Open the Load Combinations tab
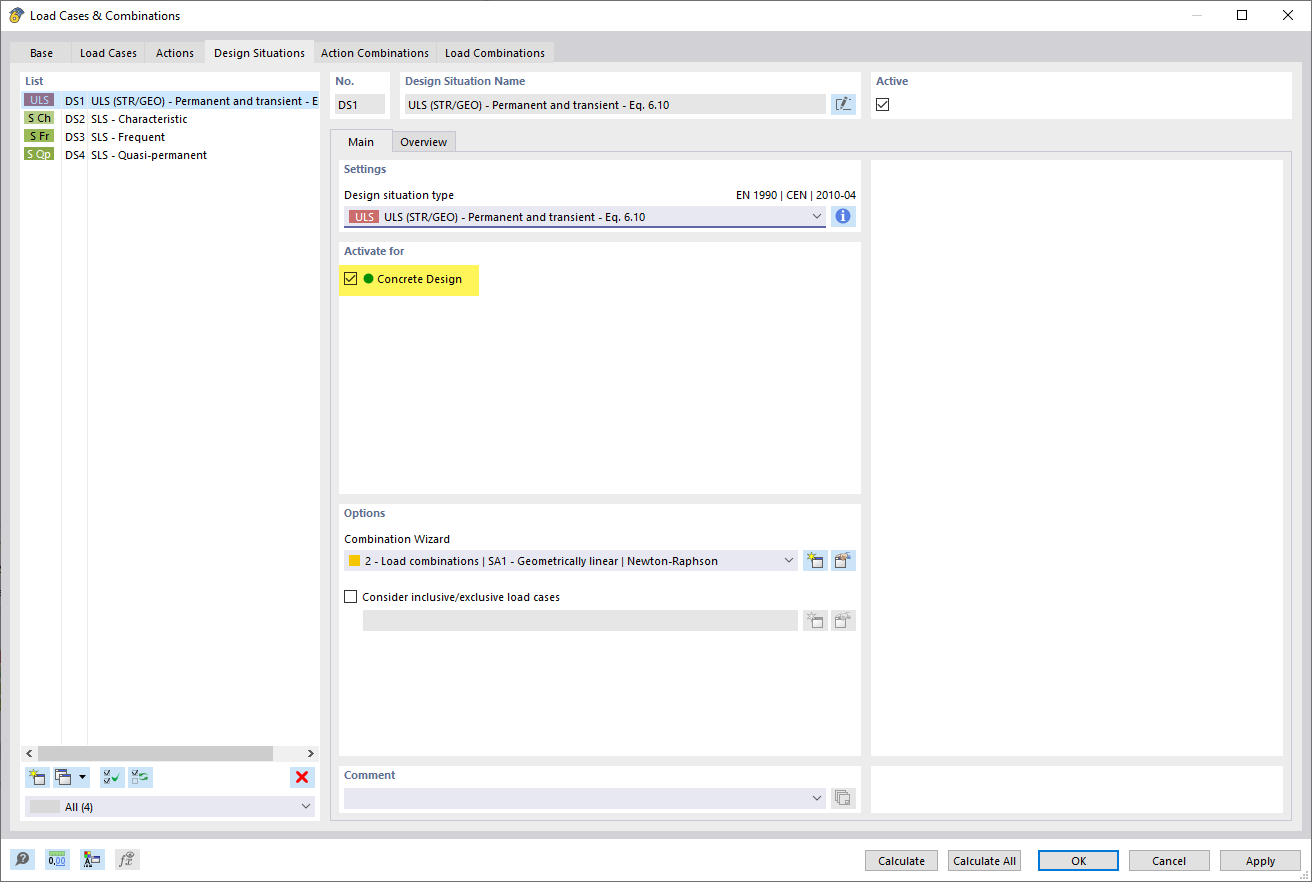Screen dimensions: 1312x882 click(495, 53)
